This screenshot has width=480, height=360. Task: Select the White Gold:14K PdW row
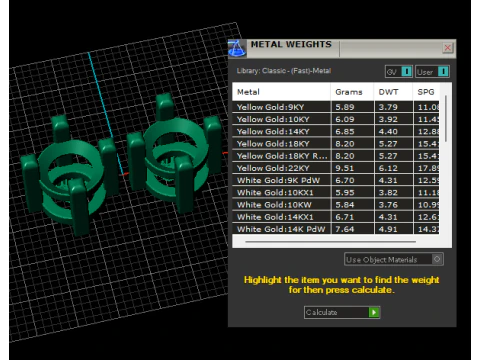point(336,229)
